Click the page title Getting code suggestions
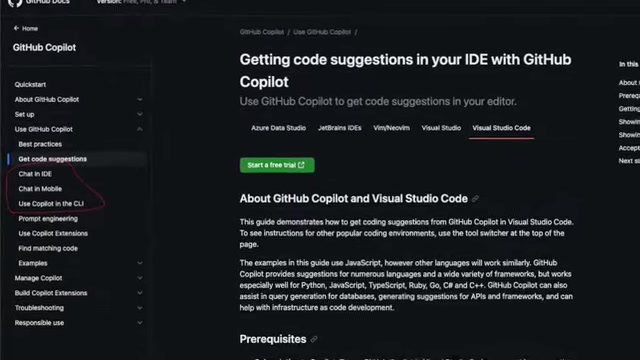The width and height of the screenshot is (640, 360). tap(405, 71)
